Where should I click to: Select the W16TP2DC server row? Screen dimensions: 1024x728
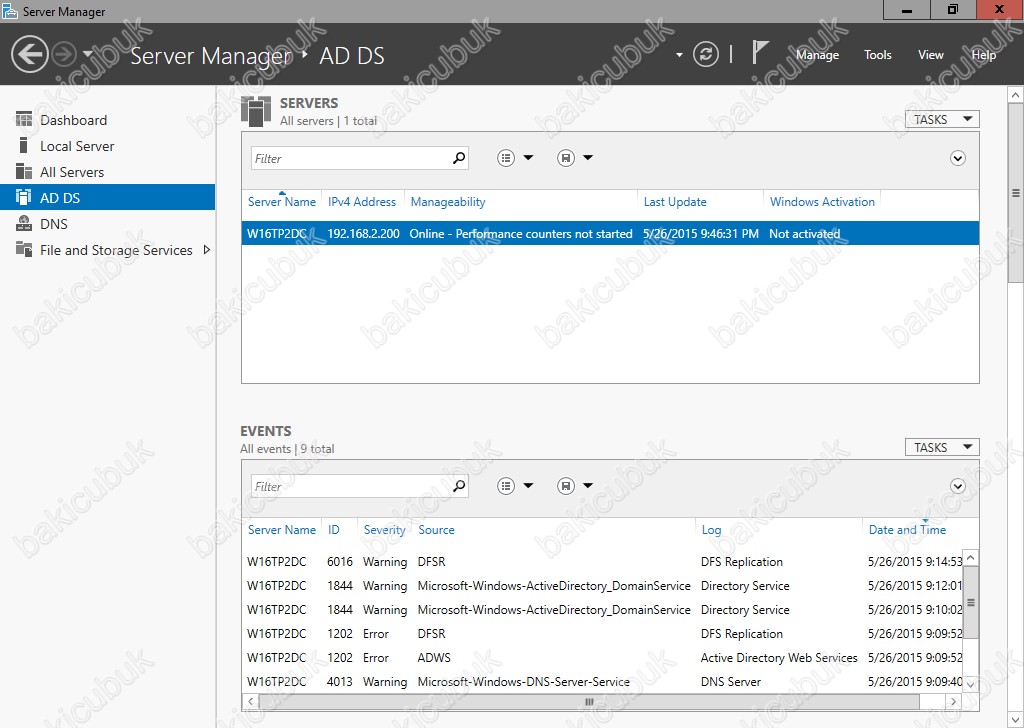tap(610, 234)
